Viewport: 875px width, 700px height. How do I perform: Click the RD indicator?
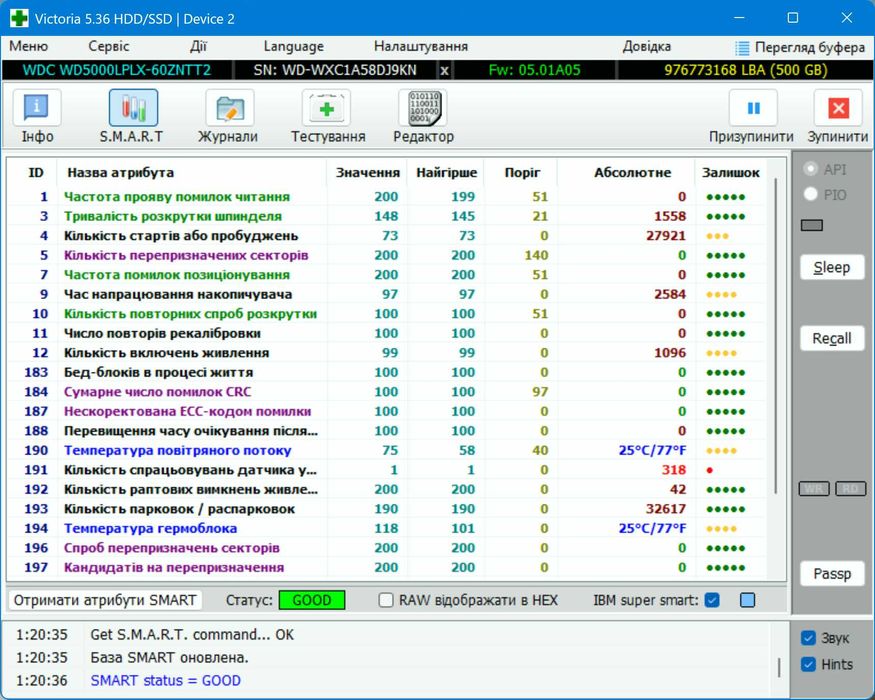850,489
